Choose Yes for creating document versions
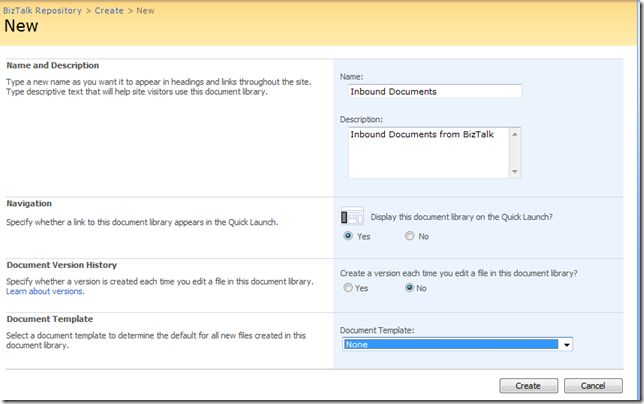The width and height of the screenshot is (644, 404). click(x=348, y=287)
